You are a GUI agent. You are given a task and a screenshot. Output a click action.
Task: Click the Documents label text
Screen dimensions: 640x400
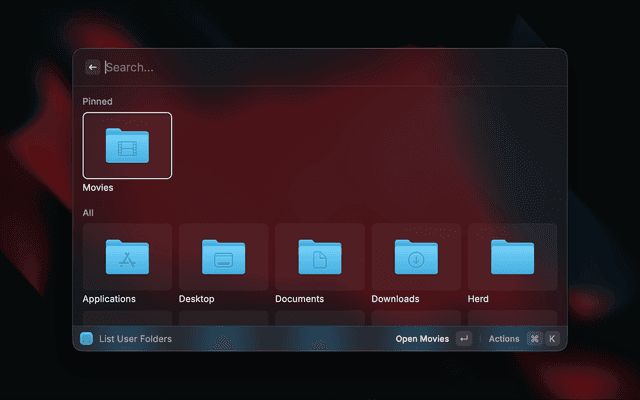(x=300, y=299)
